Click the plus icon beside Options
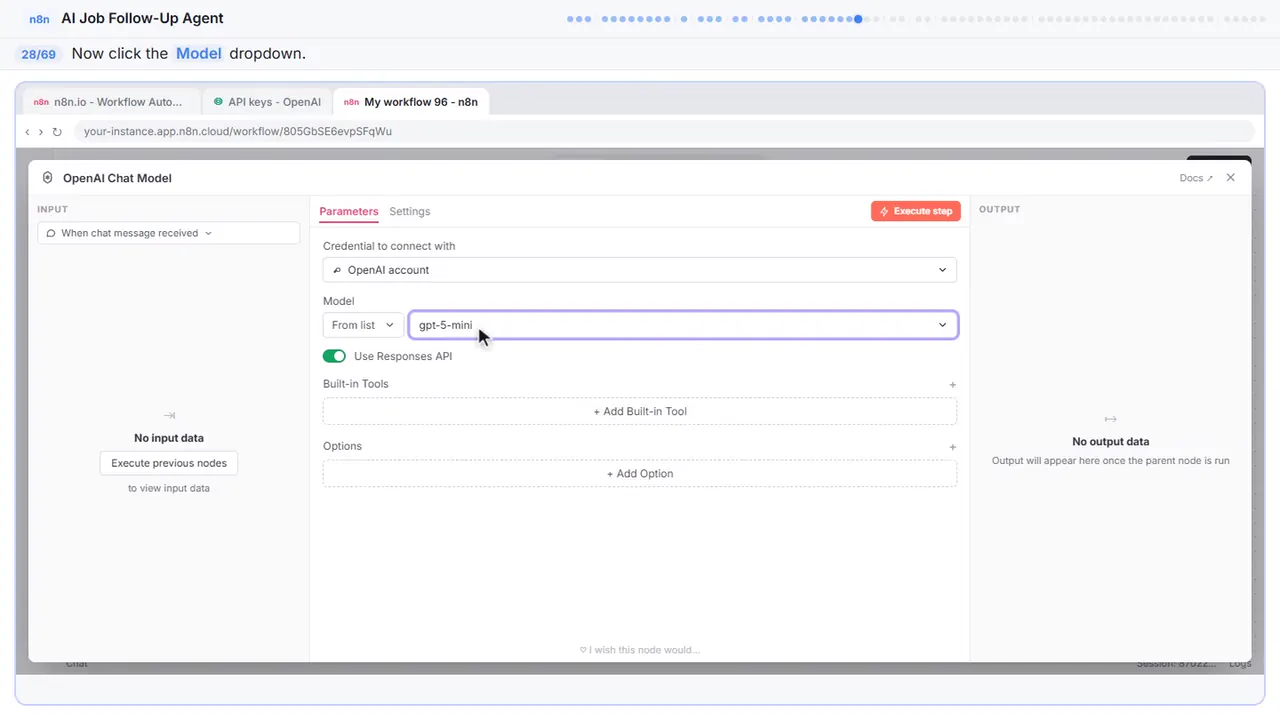1280x720 pixels. [x=952, y=447]
